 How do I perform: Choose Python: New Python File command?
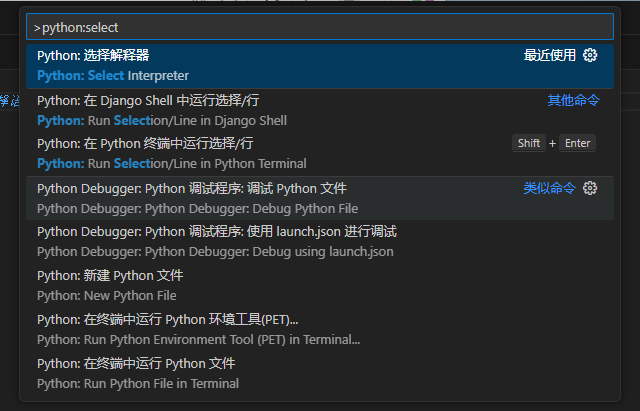point(320,286)
